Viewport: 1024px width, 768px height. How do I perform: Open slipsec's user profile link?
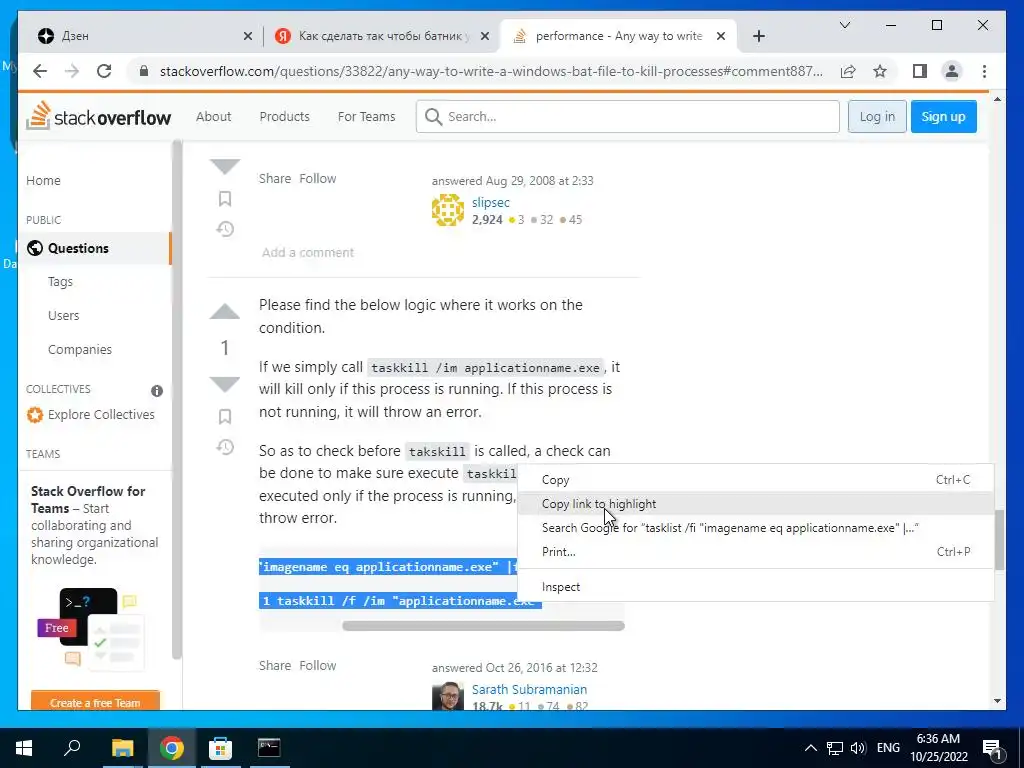coord(490,202)
